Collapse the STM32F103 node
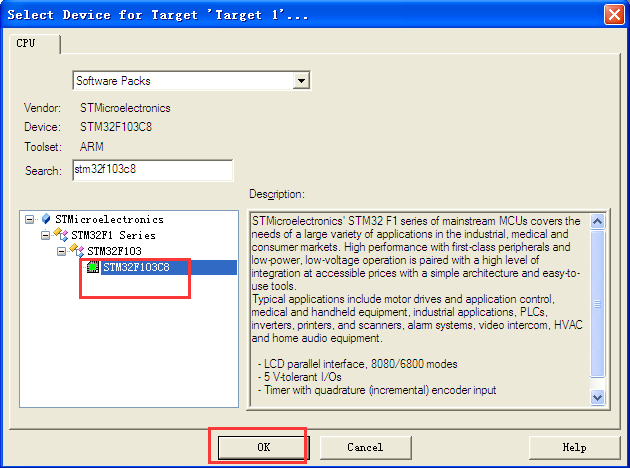This screenshot has height=468, width=630. click(x=61, y=251)
